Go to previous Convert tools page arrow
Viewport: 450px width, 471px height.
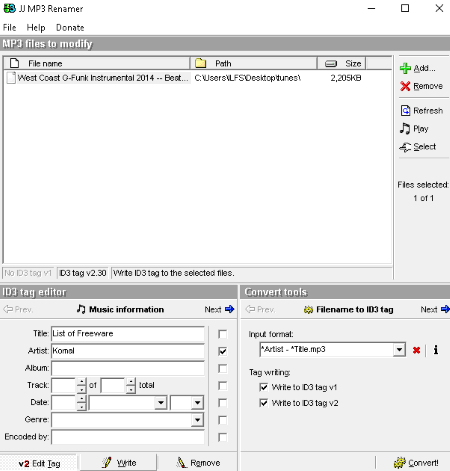coord(250,309)
